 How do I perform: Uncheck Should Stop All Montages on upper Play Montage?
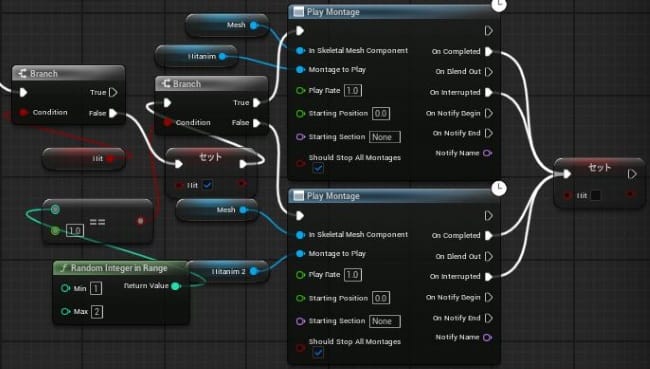pyautogui.click(x=318, y=168)
